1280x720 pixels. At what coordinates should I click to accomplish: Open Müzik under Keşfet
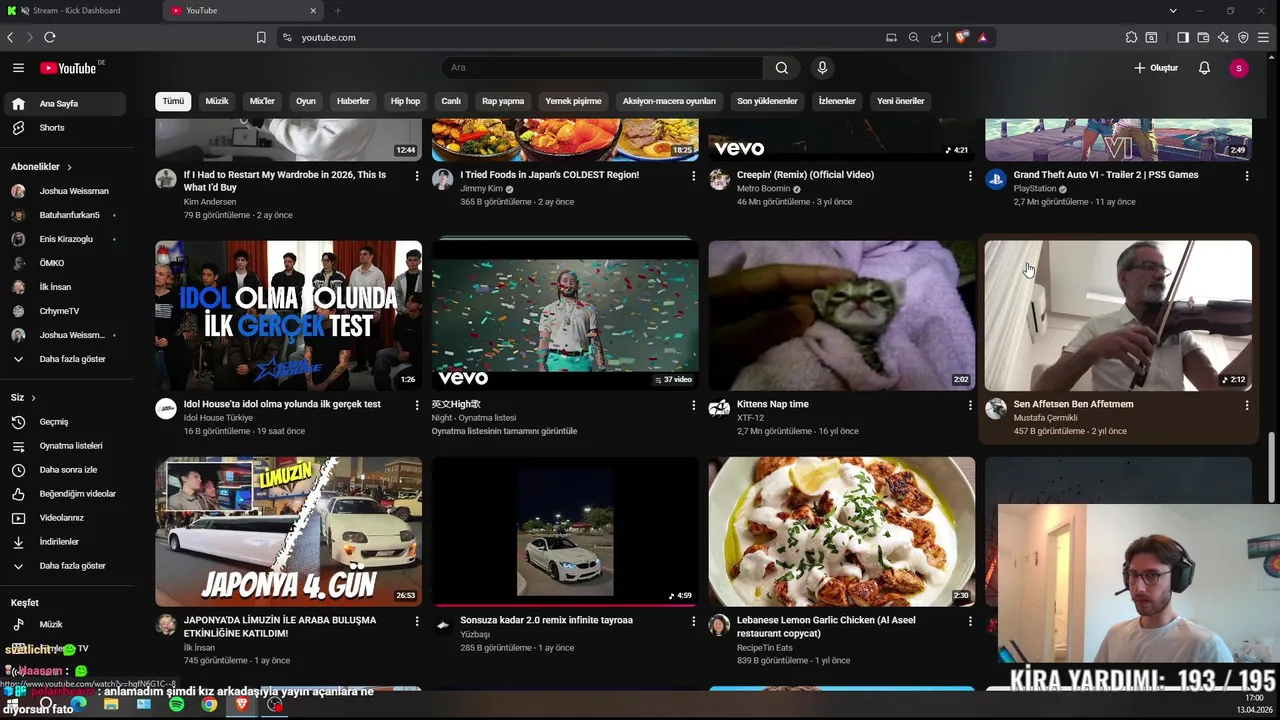(x=63, y=624)
